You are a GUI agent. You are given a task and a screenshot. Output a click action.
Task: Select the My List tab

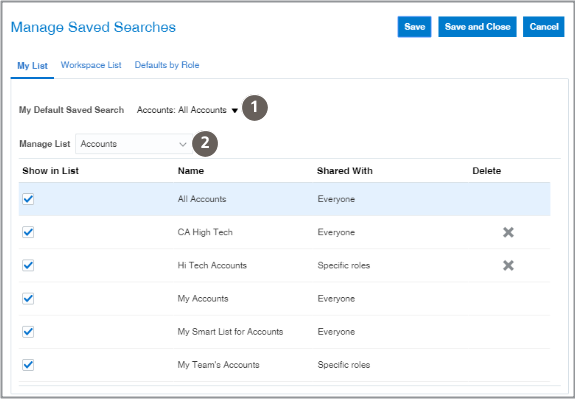[32, 66]
